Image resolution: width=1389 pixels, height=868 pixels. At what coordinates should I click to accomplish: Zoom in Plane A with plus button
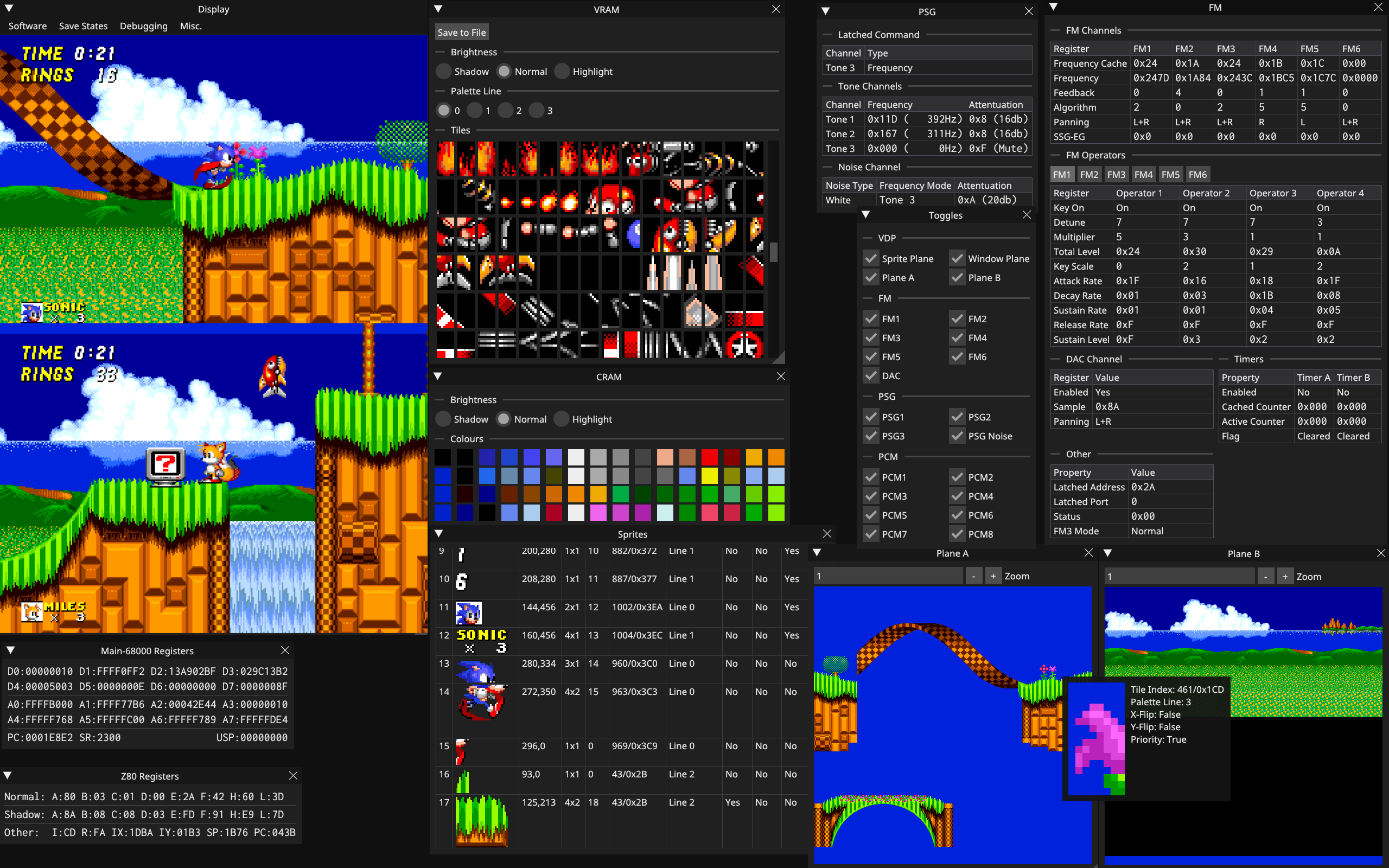993,576
